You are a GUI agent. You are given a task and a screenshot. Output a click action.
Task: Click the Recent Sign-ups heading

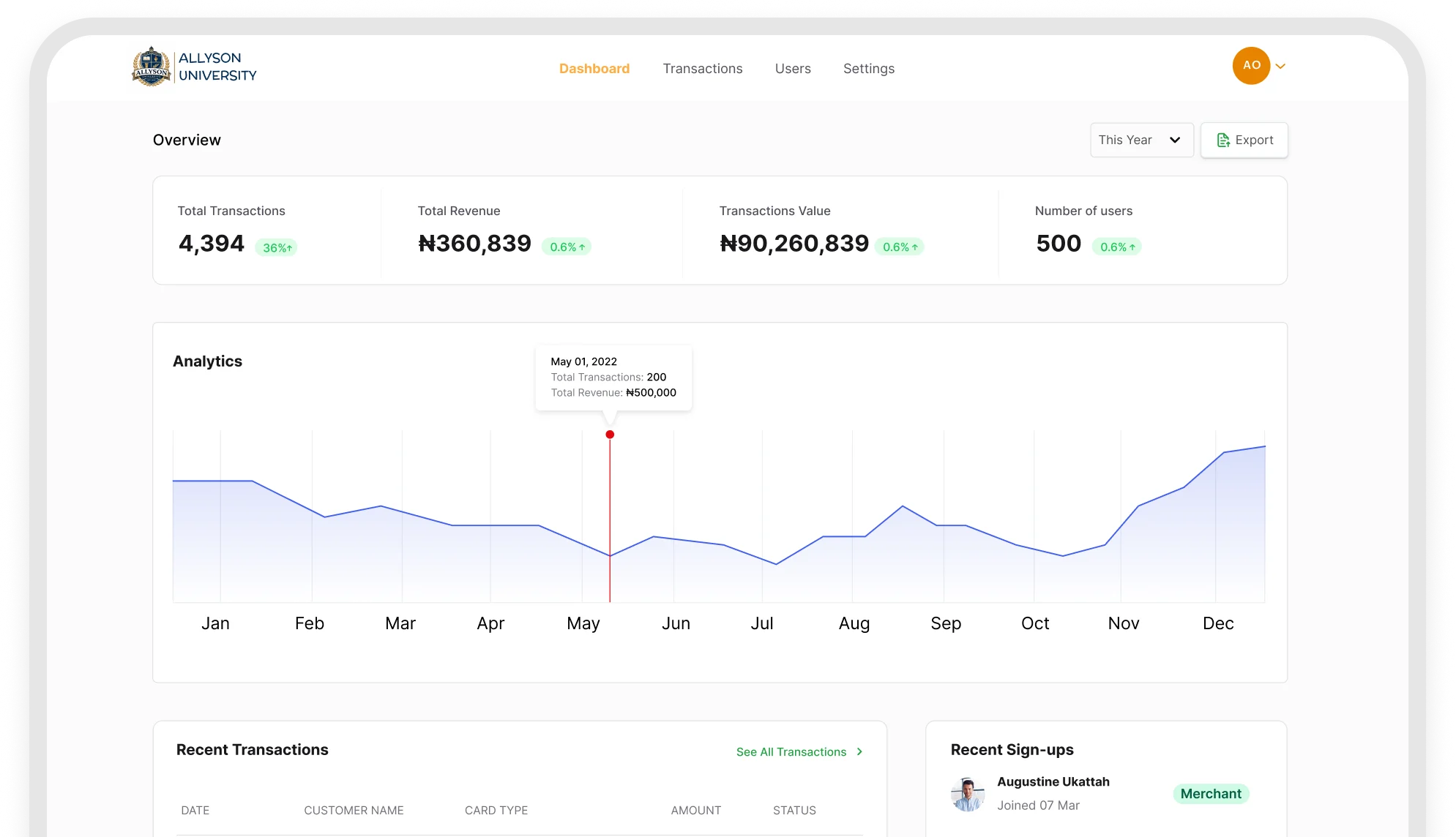tap(1011, 750)
